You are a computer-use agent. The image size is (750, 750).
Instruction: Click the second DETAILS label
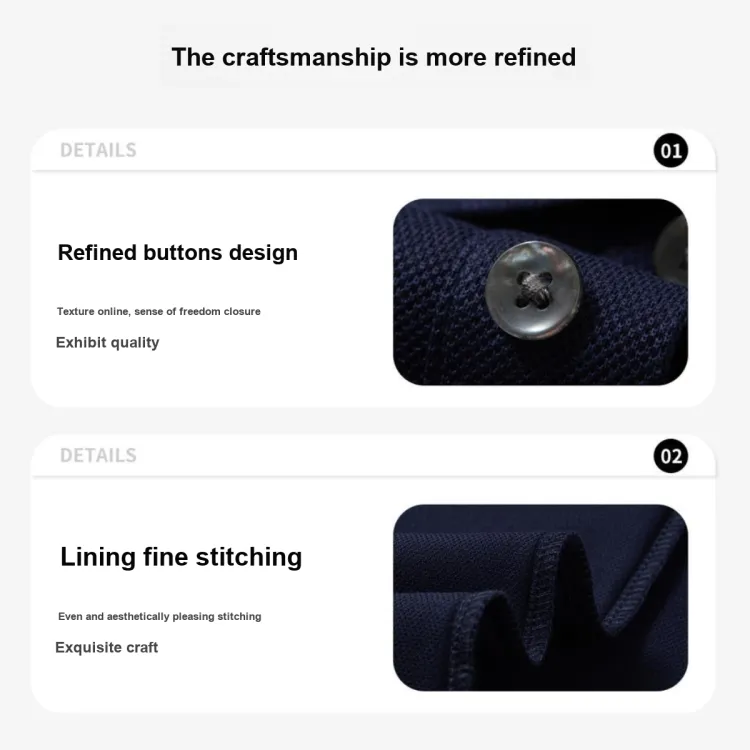click(99, 455)
